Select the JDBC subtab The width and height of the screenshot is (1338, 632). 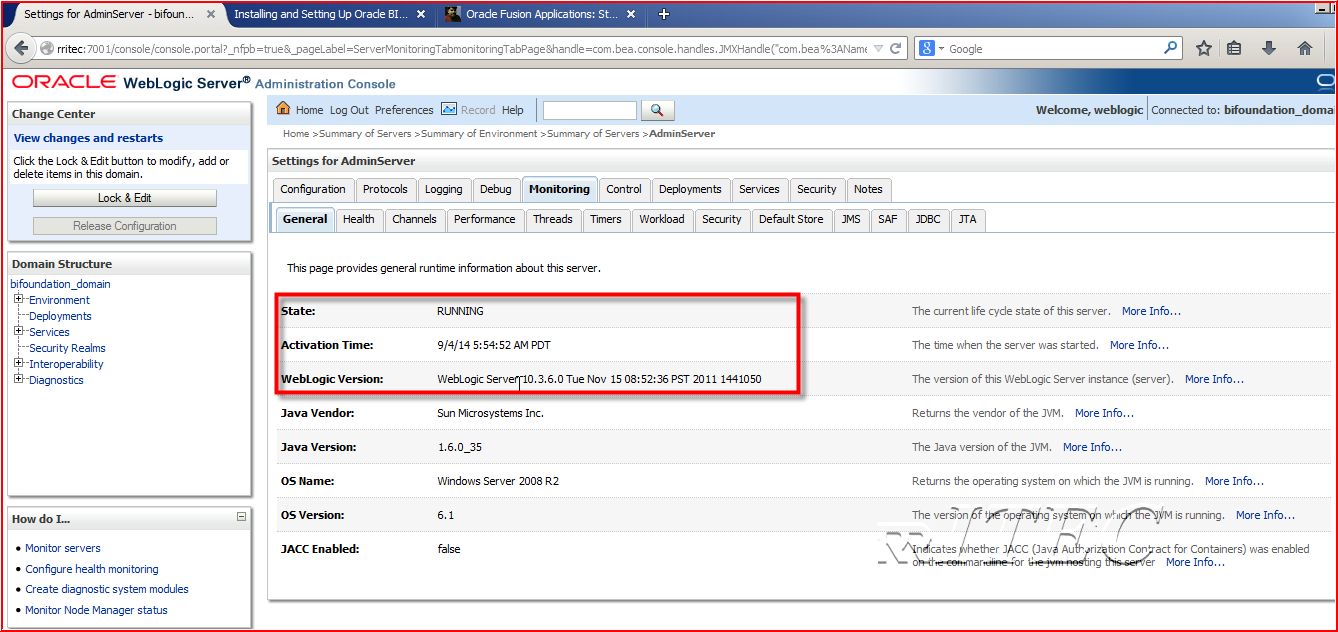click(927, 219)
